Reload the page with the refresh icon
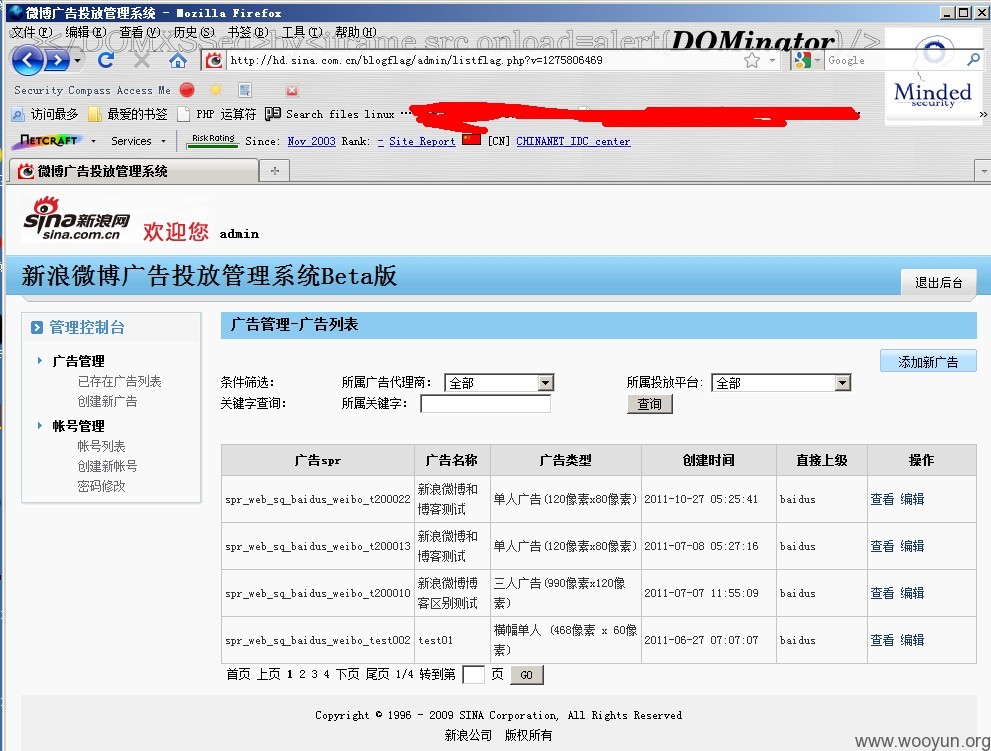The image size is (991, 751). click(106, 60)
